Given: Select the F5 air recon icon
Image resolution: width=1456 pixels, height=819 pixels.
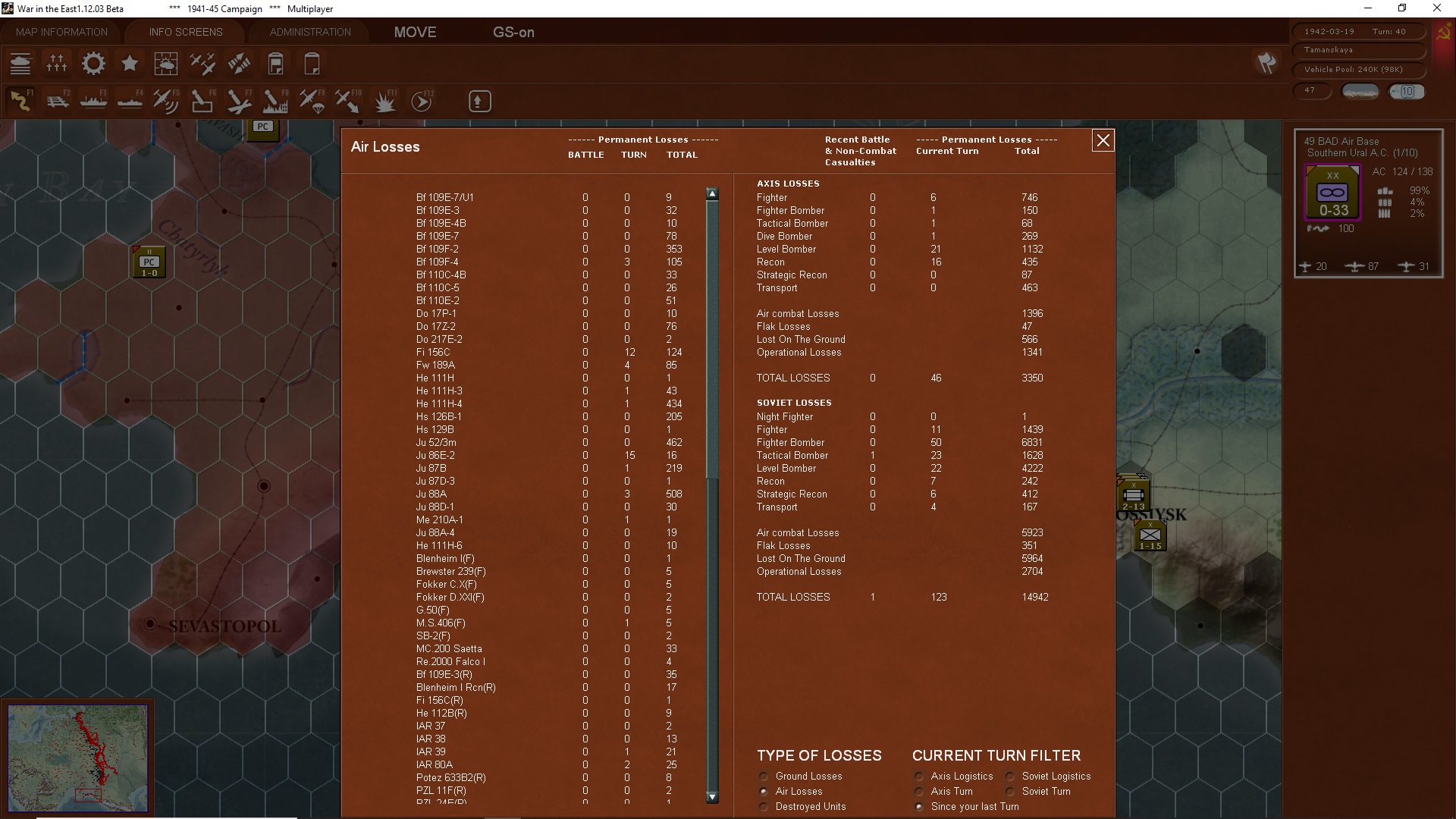Looking at the screenshot, I should pyautogui.click(x=166, y=101).
